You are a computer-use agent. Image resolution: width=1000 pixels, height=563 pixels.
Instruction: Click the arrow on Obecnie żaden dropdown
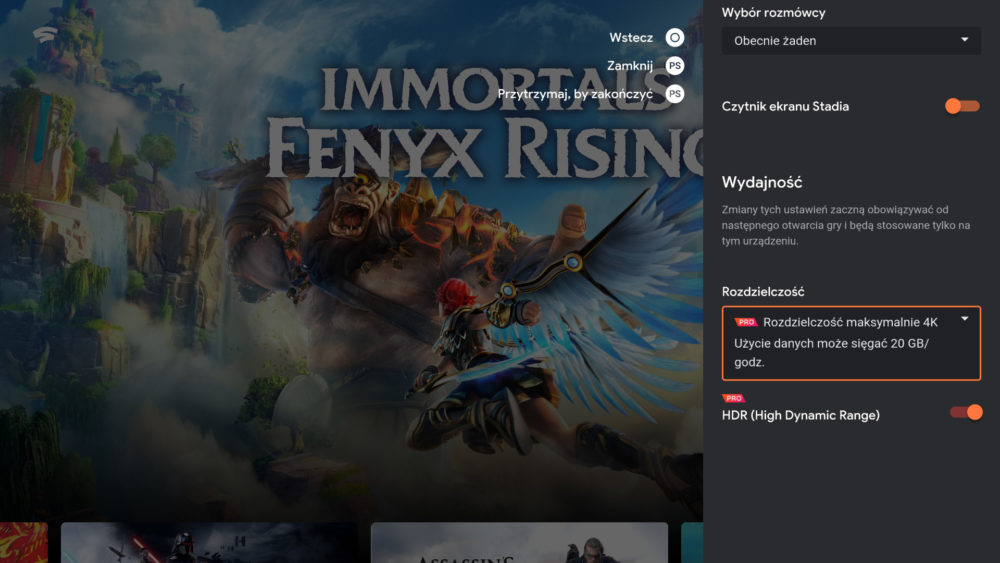964,40
